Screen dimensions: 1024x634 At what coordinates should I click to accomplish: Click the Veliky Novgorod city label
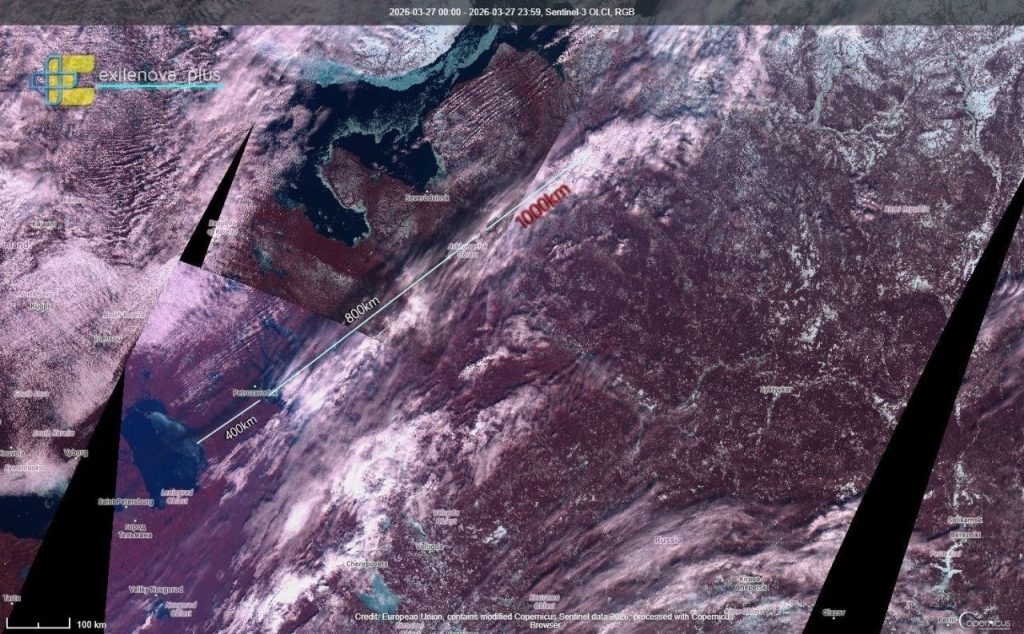coord(157,589)
